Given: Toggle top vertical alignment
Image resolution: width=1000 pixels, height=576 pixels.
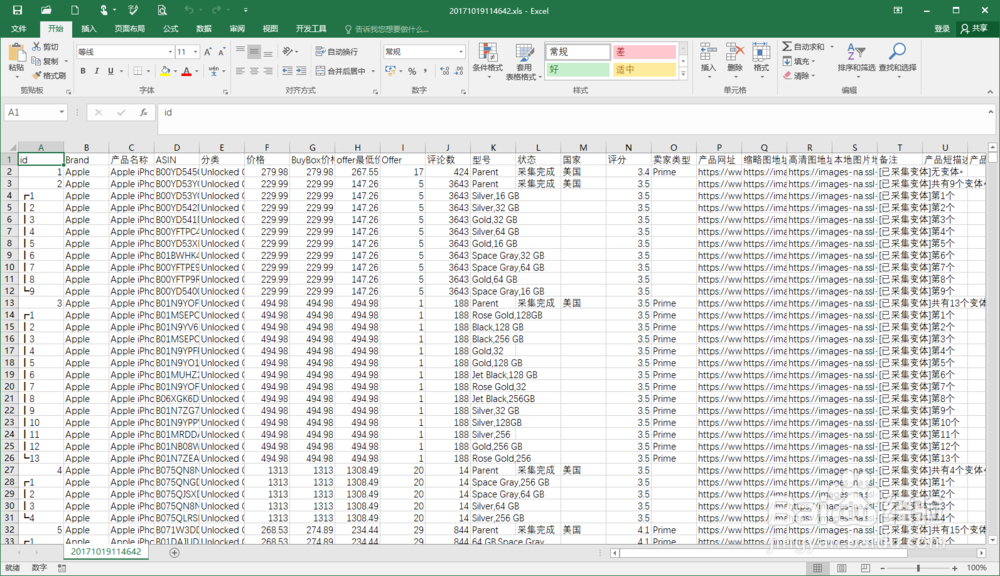Looking at the screenshot, I should click(240, 52).
